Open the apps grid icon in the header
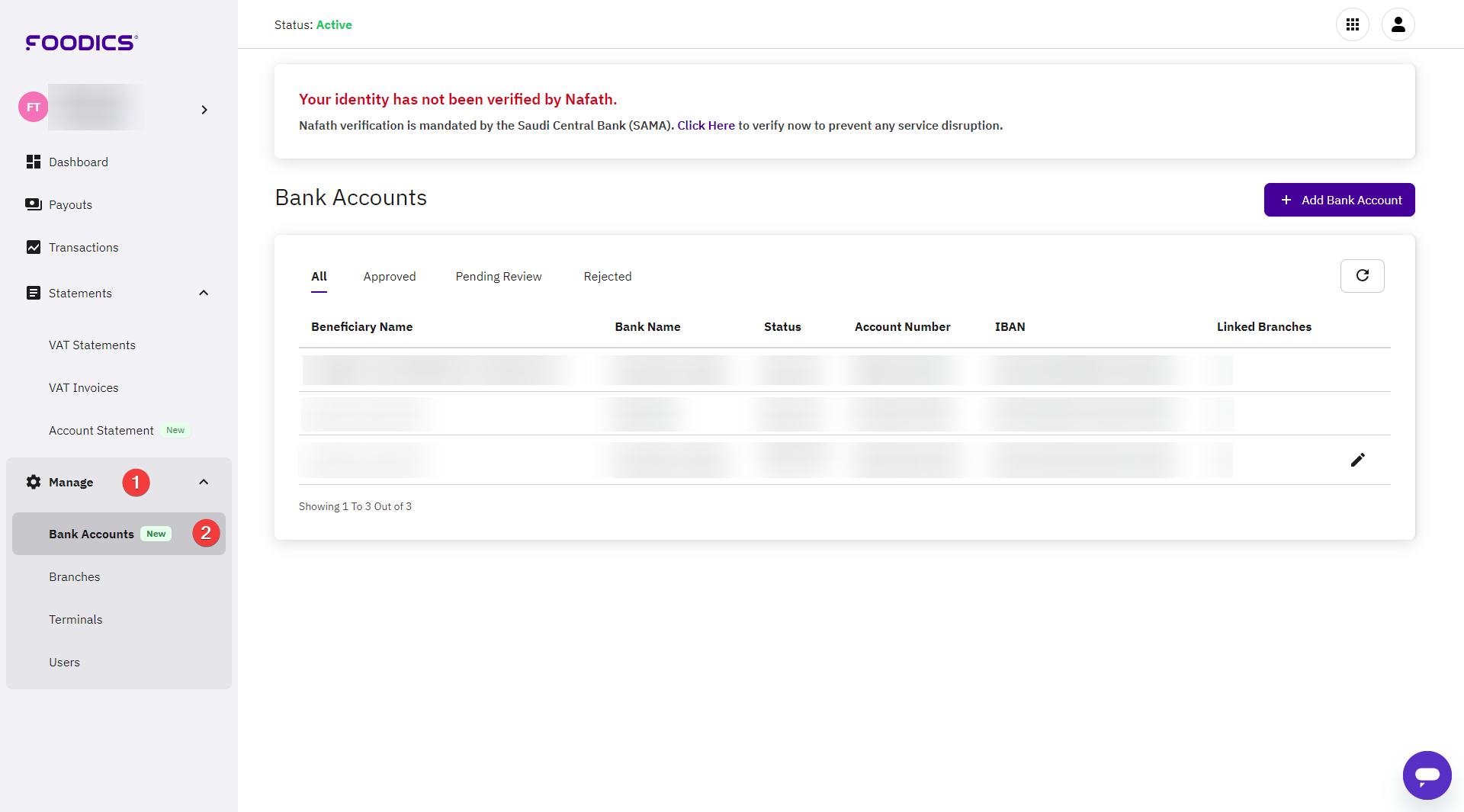Image resolution: width=1464 pixels, height=812 pixels. (1353, 24)
